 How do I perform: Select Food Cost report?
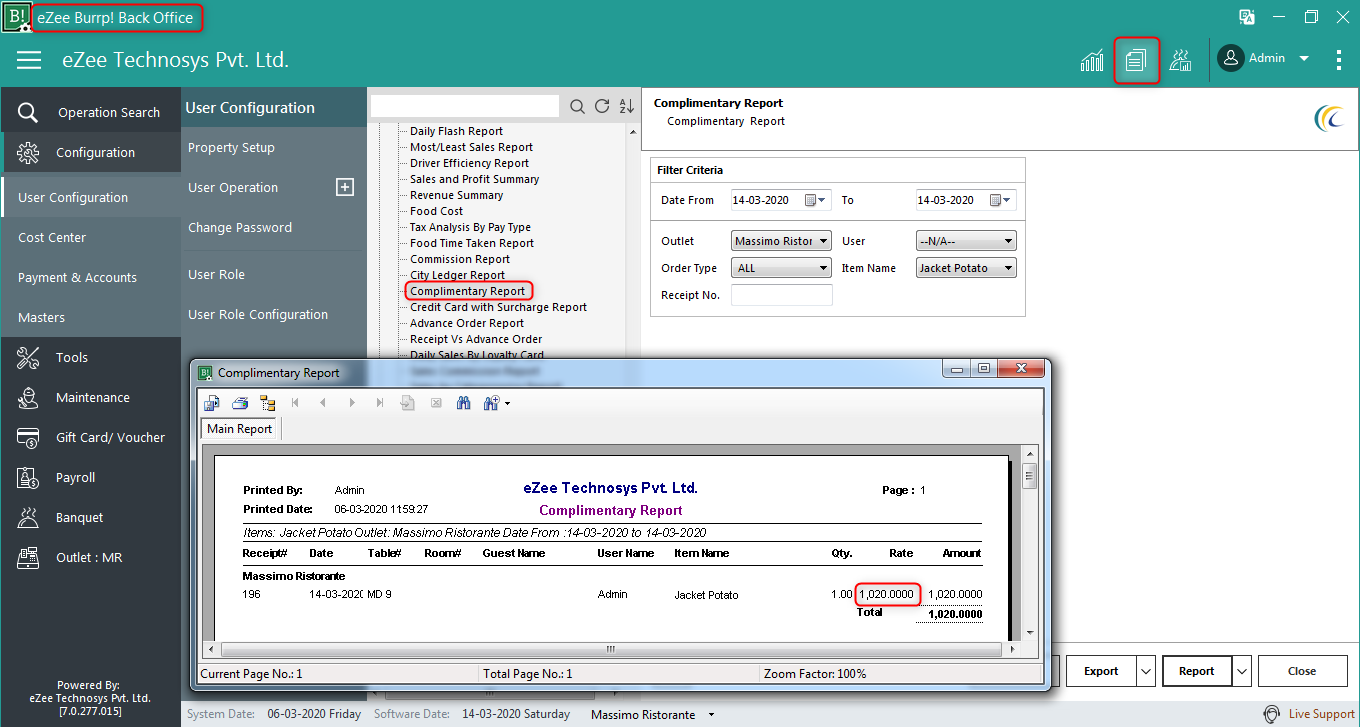click(436, 211)
